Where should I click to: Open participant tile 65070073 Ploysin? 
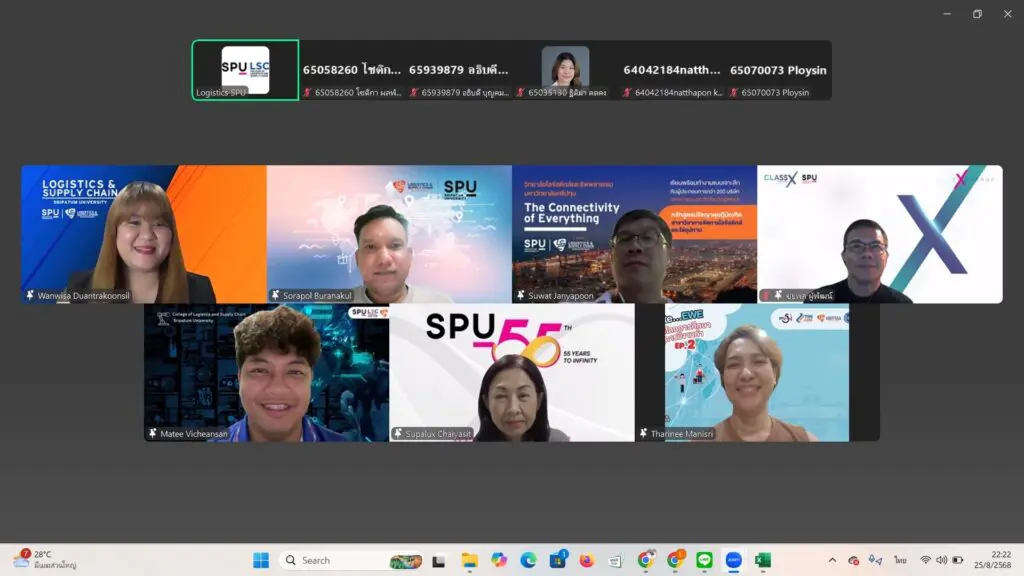click(778, 70)
